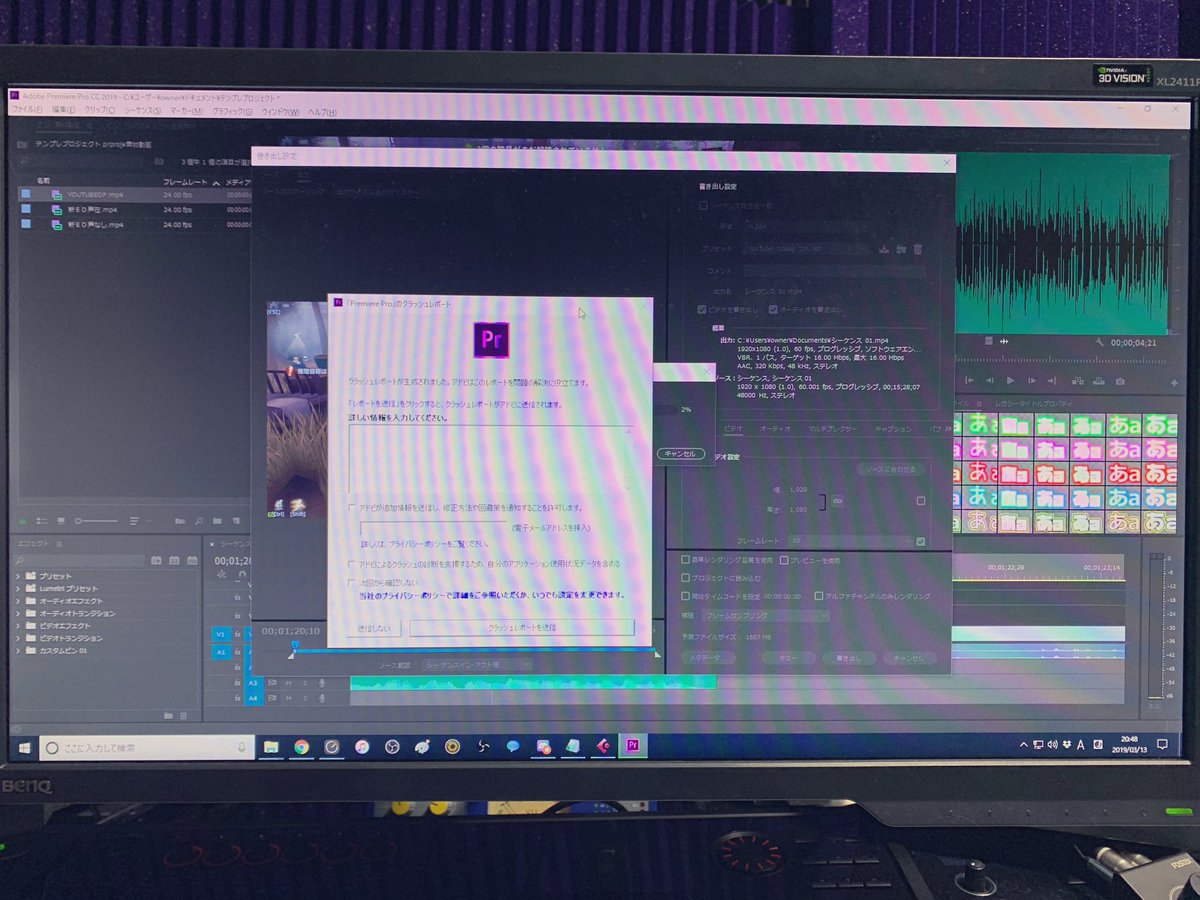This screenshot has width=1200, height=900.
Task: Expand ビデオトランジション folder
Action: click(x=18, y=638)
